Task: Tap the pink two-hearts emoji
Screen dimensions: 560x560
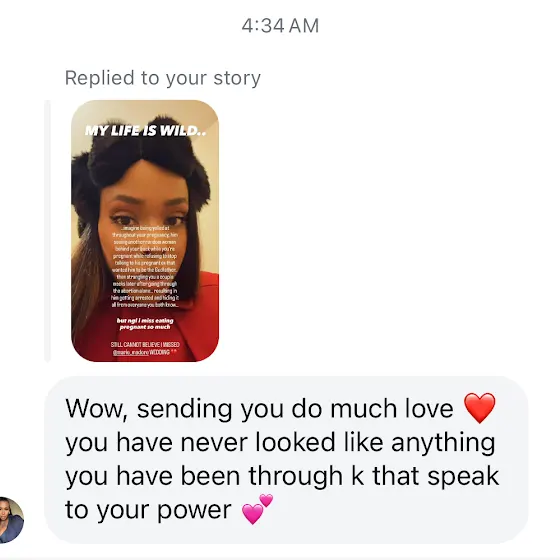Action: (257, 509)
